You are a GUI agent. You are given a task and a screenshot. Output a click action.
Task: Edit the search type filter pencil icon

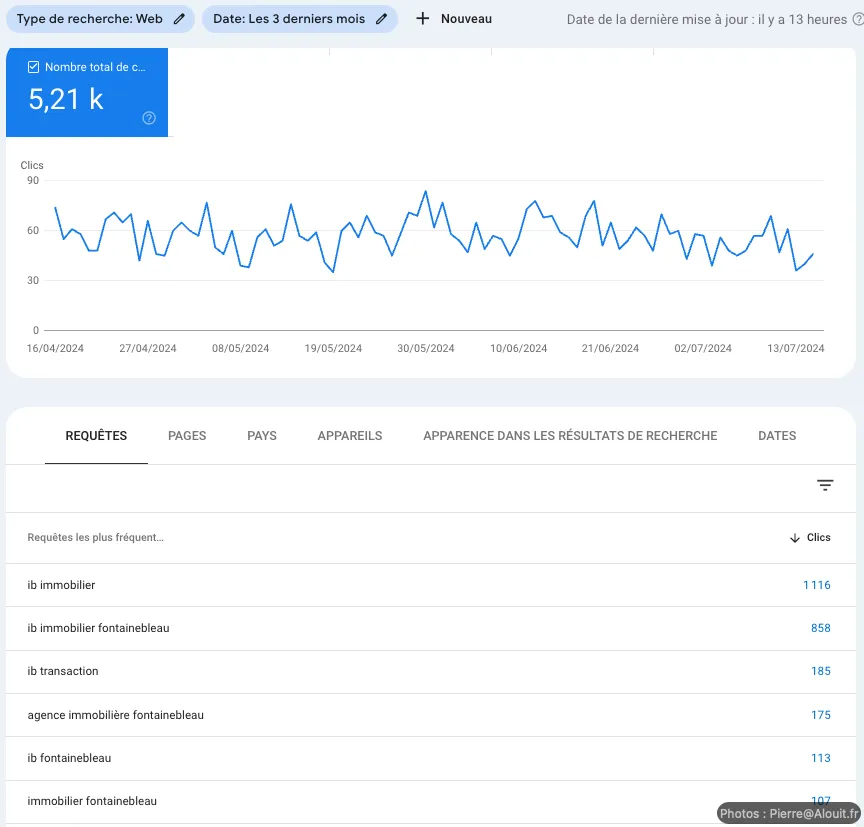[179, 19]
